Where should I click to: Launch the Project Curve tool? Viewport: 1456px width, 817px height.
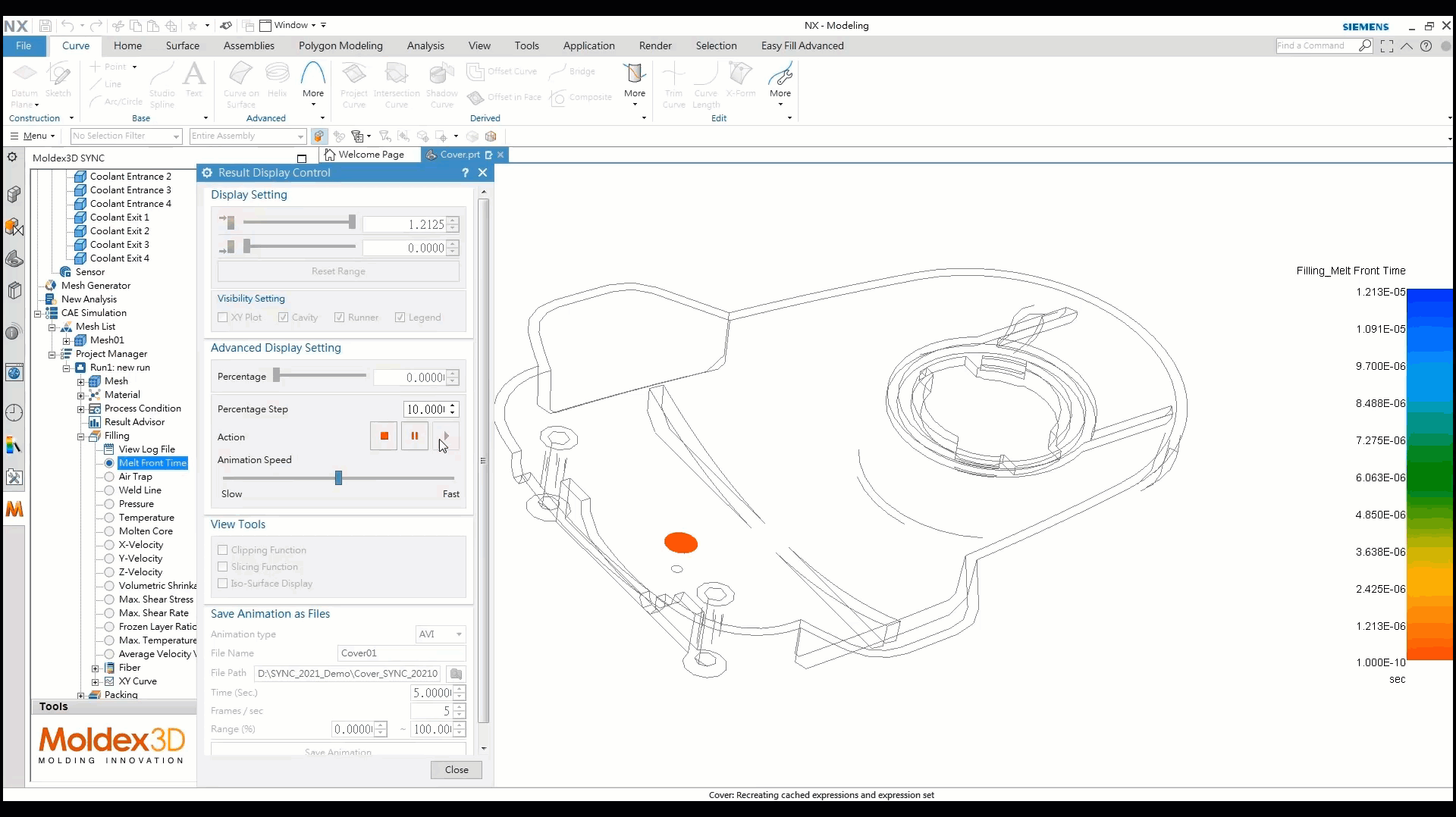[x=354, y=80]
